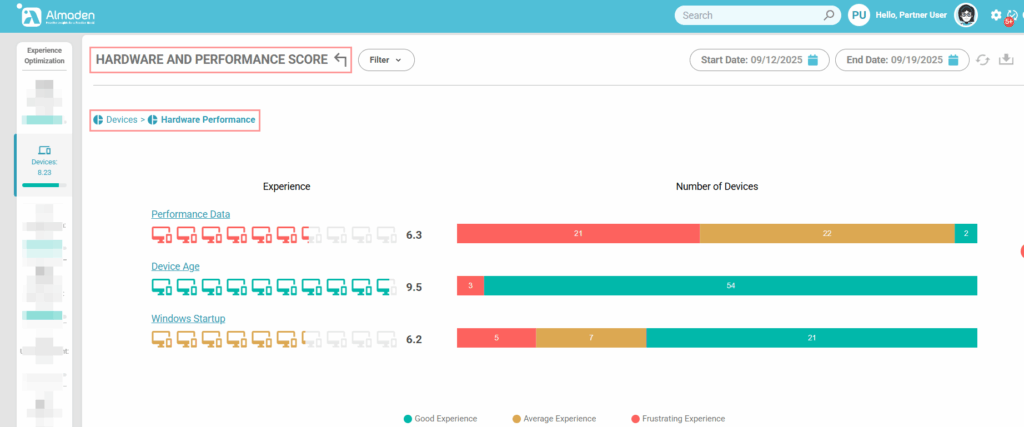The image size is (1024, 427).
Task: Open the Device Age link
Action: click(x=176, y=266)
